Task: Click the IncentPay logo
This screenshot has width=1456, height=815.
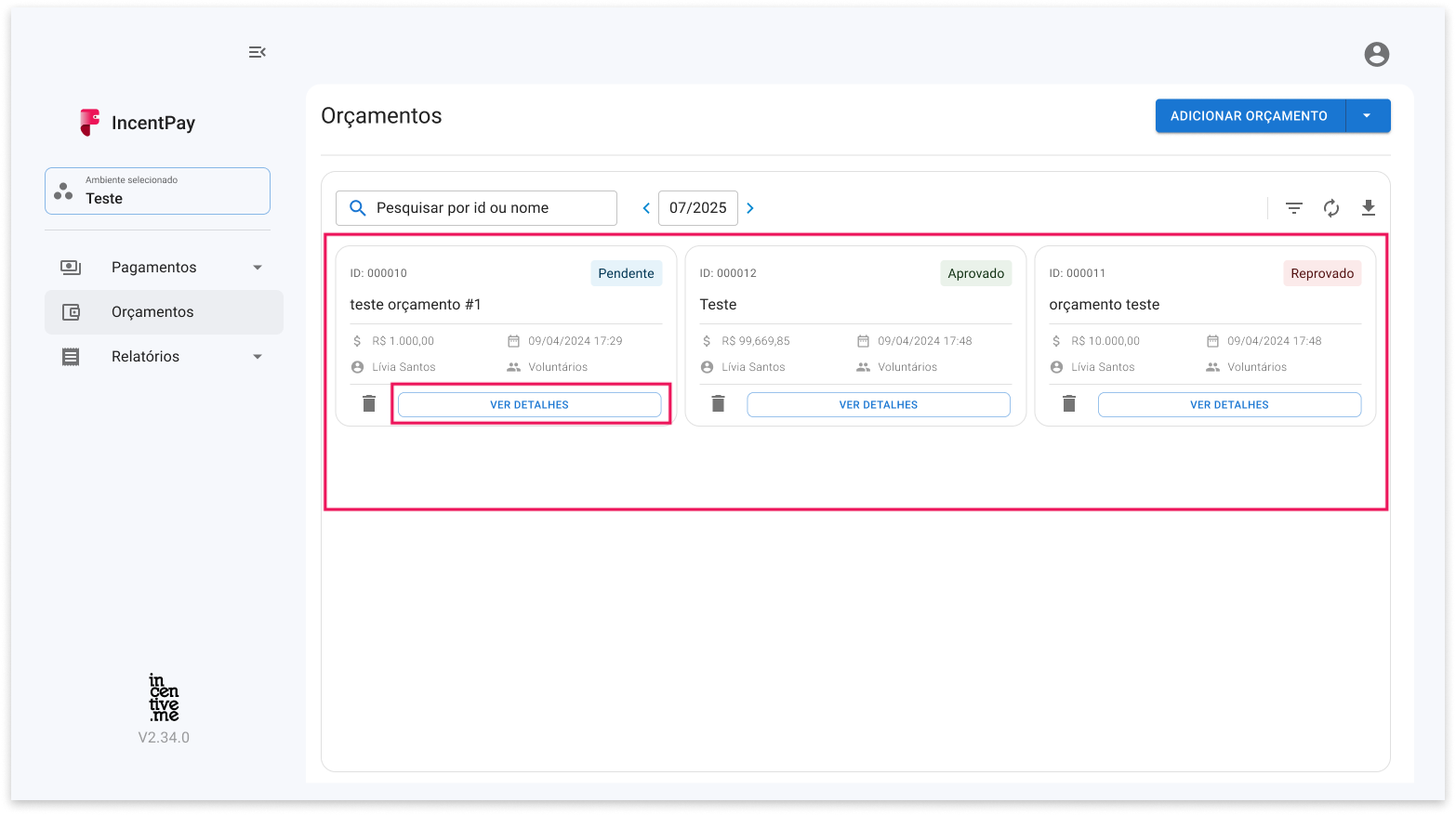Action: pyautogui.click(x=138, y=123)
